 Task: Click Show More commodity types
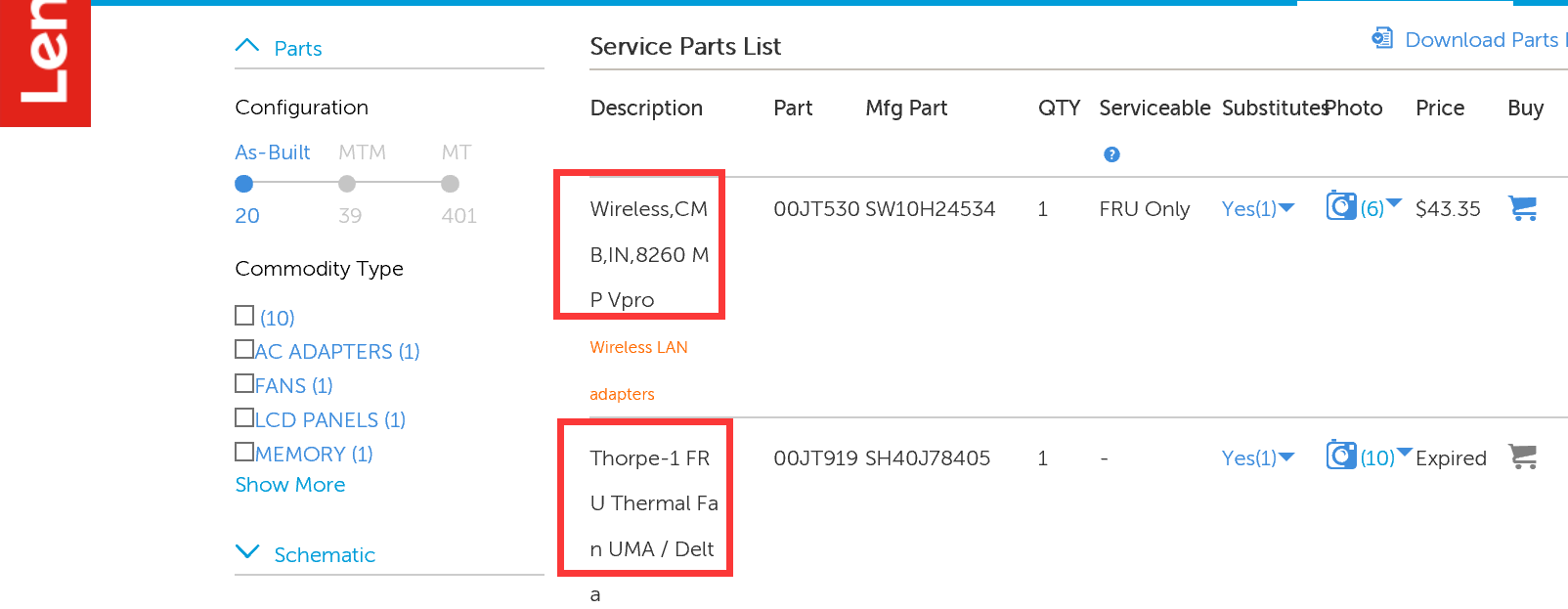click(290, 485)
